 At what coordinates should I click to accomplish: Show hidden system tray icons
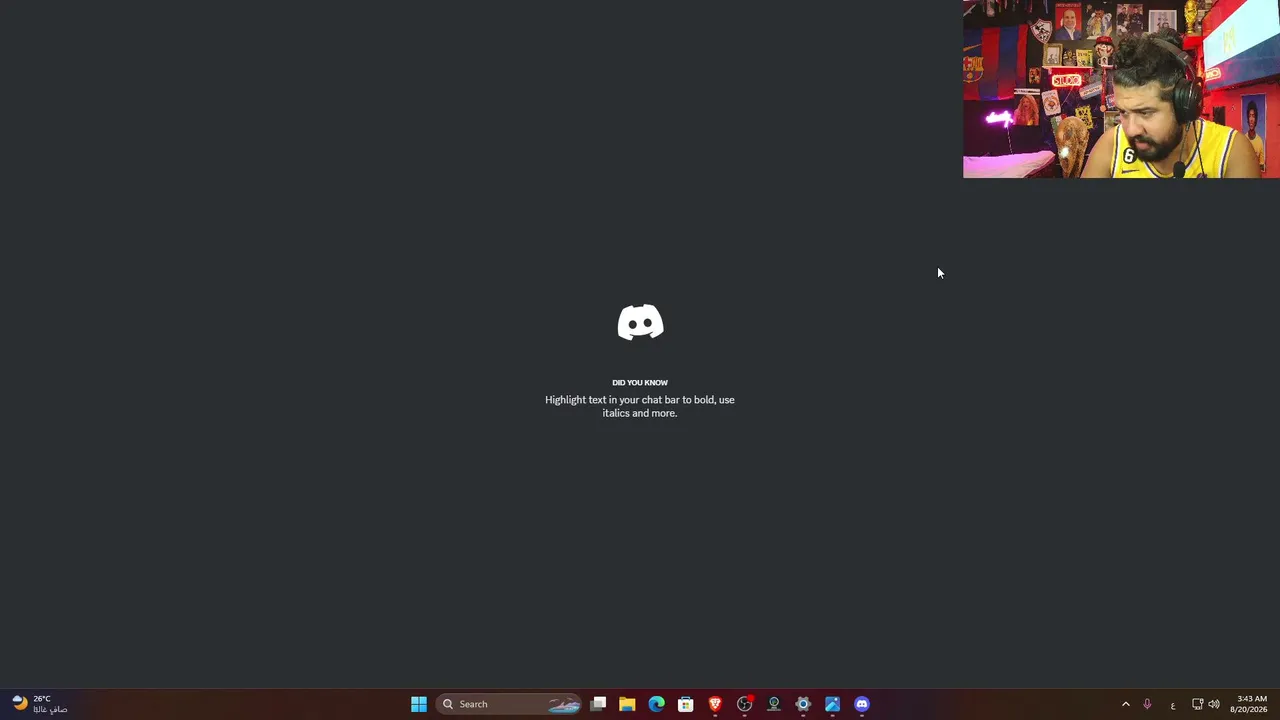(x=1125, y=704)
